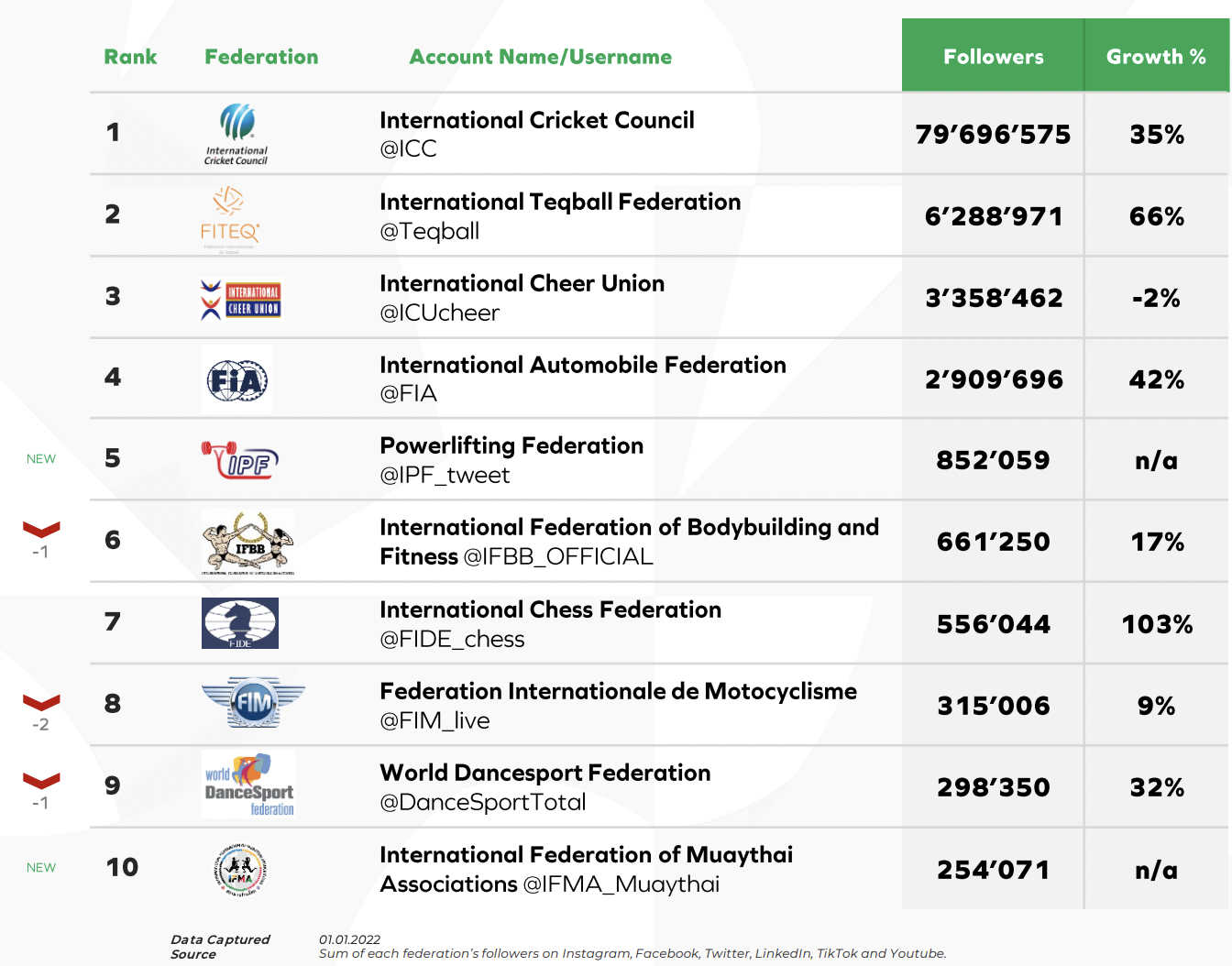Select the Followers column header
The width and height of the screenshot is (1232, 966).
click(993, 55)
